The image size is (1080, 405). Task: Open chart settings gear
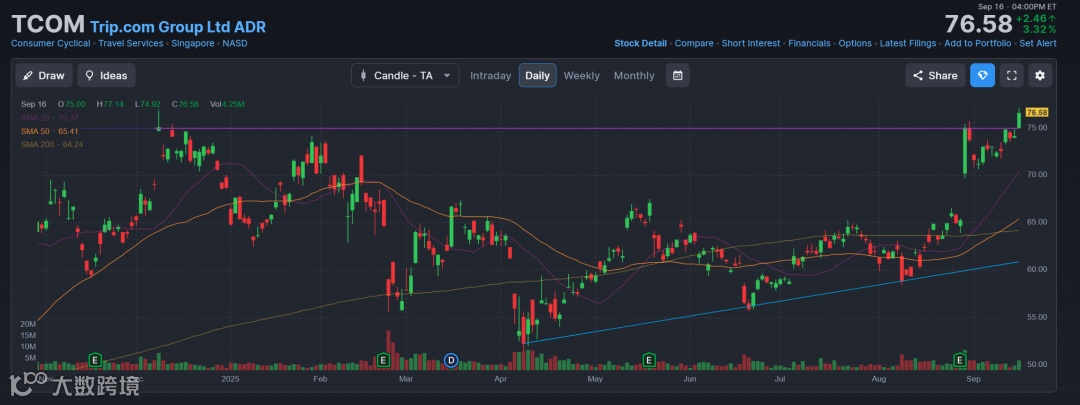(x=1040, y=75)
